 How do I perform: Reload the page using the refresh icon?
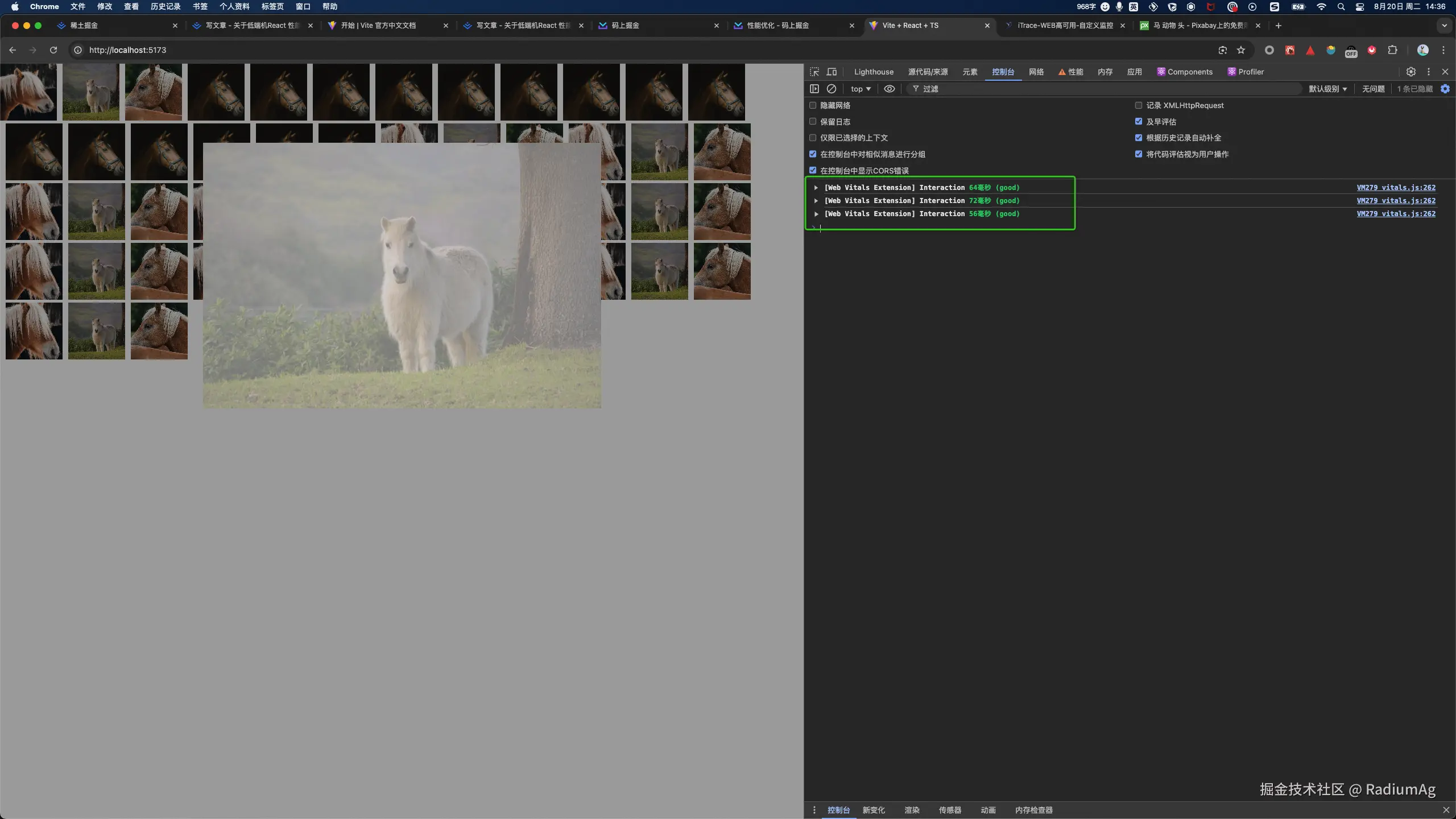pyautogui.click(x=53, y=50)
